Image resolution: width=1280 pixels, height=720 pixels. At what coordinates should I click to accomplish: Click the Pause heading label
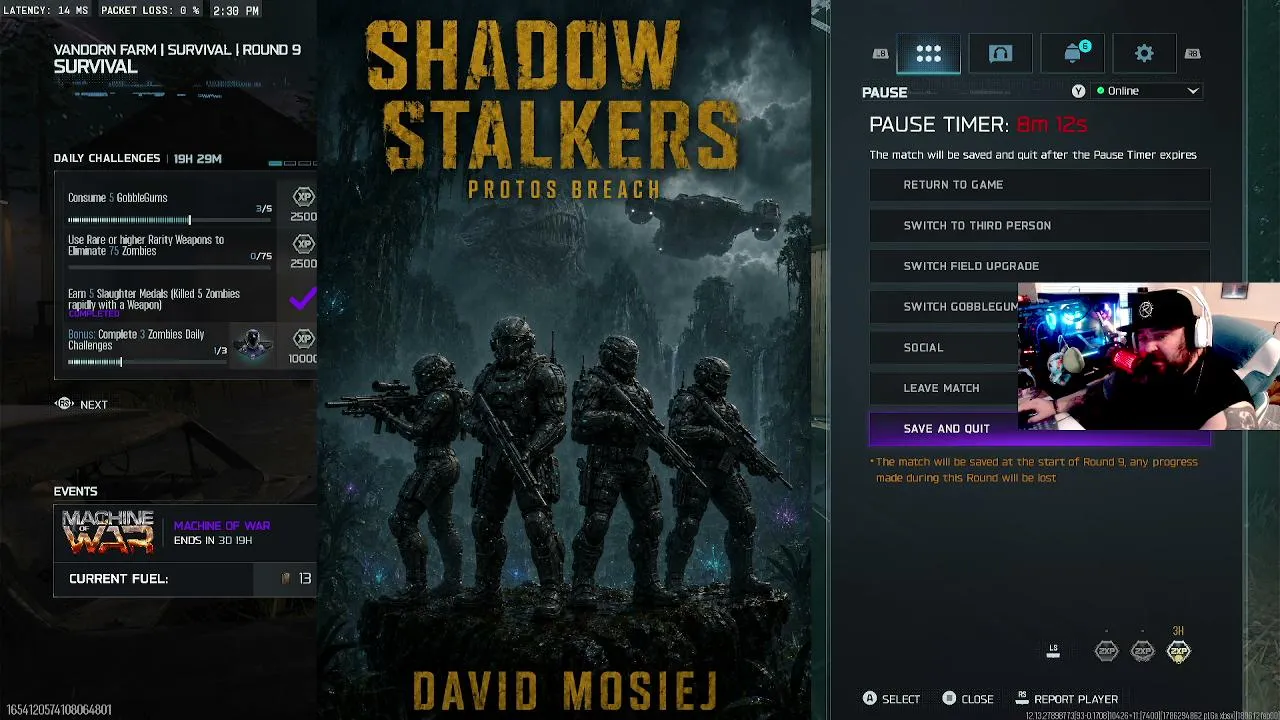tap(885, 92)
